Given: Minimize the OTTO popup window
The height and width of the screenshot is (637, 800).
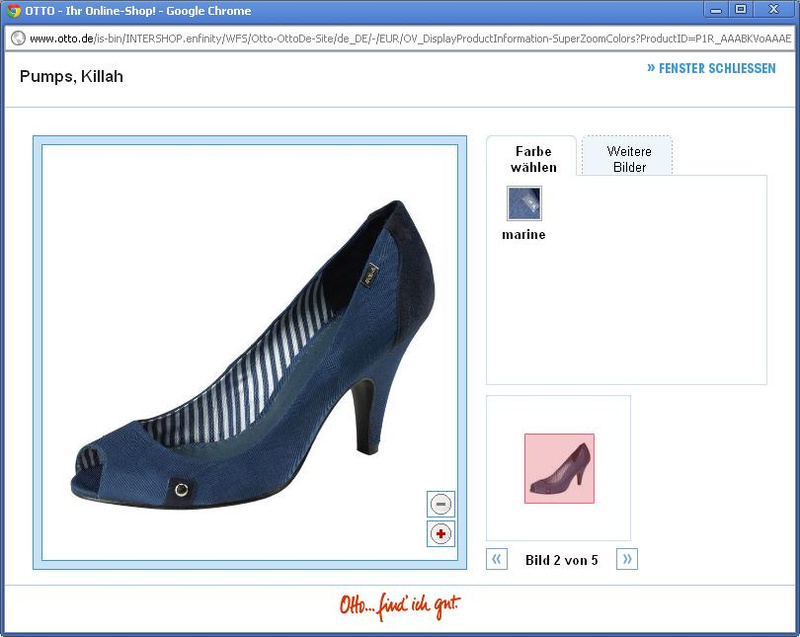Looking at the screenshot, I should 716,10.
